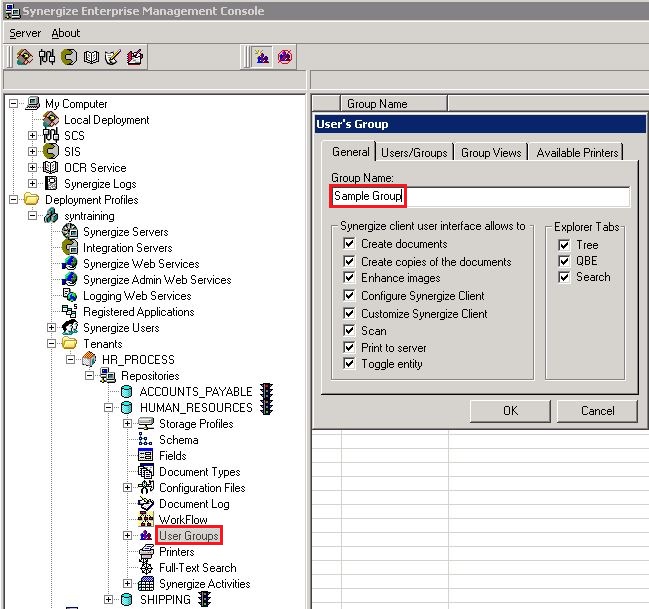This screenshot has width=649, height=609.
Task: Click the SCS toolbar icon
Action: pos(46,57)
